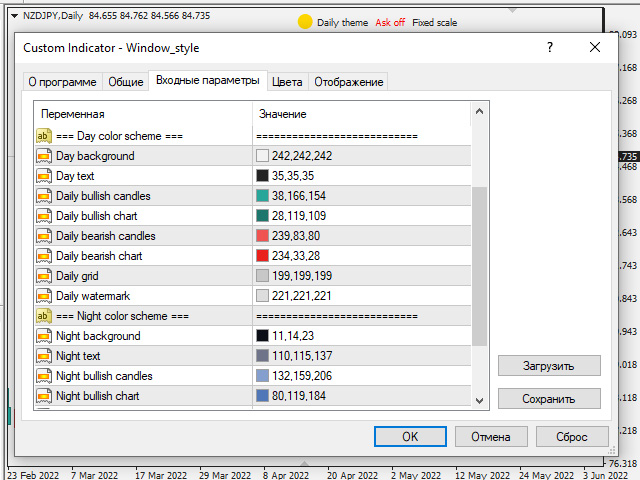The width and height of the screenshot is (640, 480).
Task: Click the Загрузить button
Action: [x=549, y=366]
